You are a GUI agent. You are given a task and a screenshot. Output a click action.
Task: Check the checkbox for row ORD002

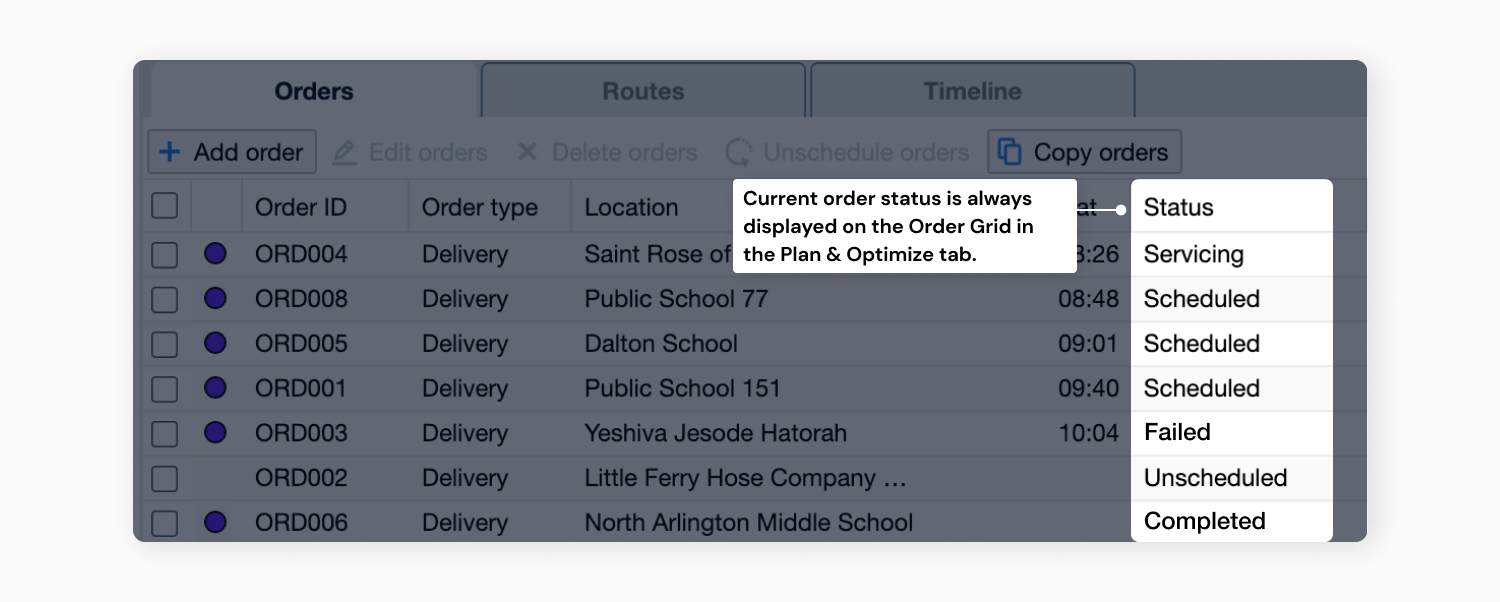tap(164, 478)
